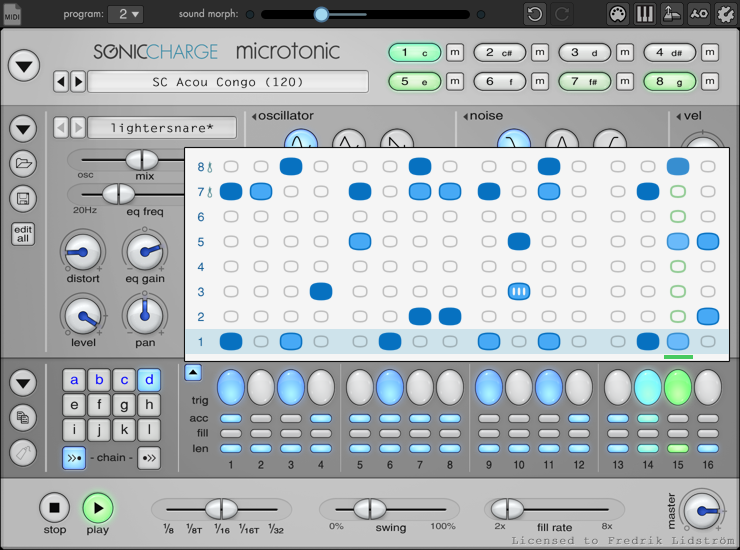Toggle channel 3 step 4 in matrix
This screenshot has width=740, height=550.
[321, 291]
